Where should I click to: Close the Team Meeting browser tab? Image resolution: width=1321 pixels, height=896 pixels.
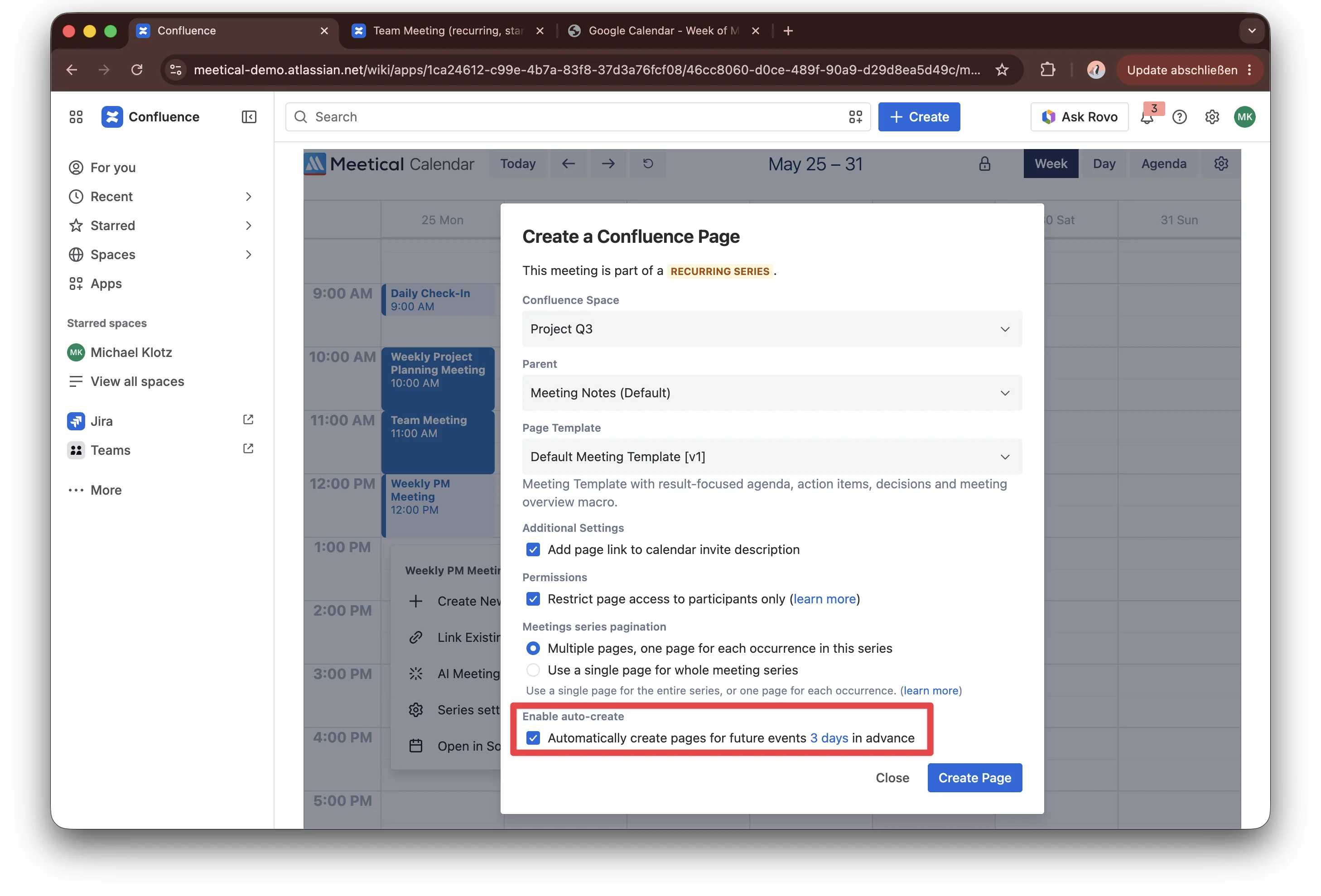pyautogui.click(x=540, y=31)
